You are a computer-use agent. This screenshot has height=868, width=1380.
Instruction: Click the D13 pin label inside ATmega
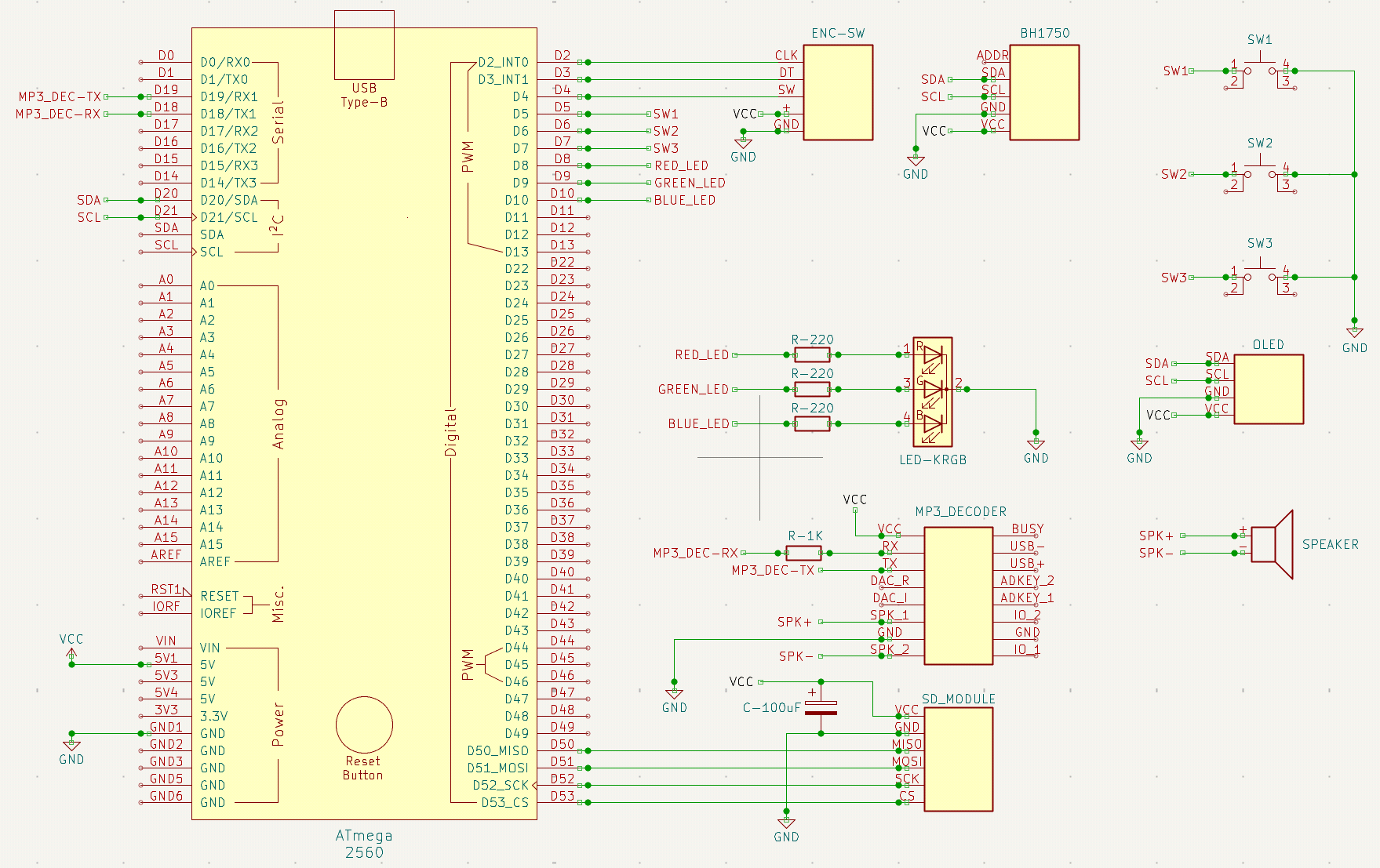[x=517, y=252]
